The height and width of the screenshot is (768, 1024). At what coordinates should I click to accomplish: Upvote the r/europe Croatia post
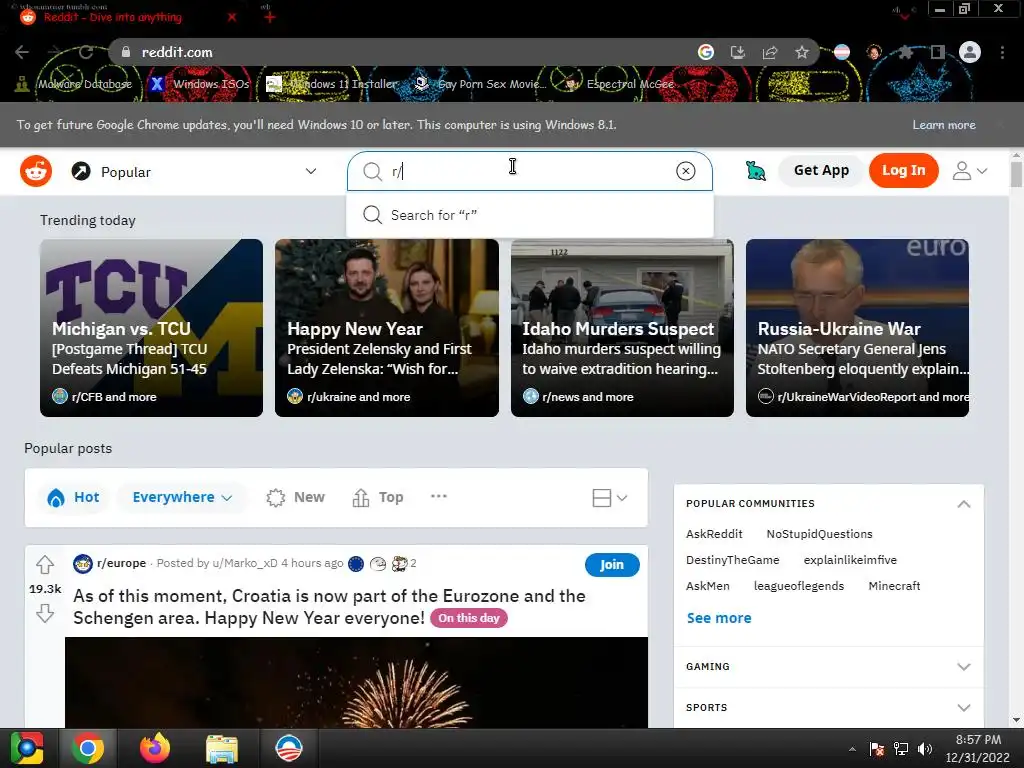pyautogui.click(x=45, y=564)
